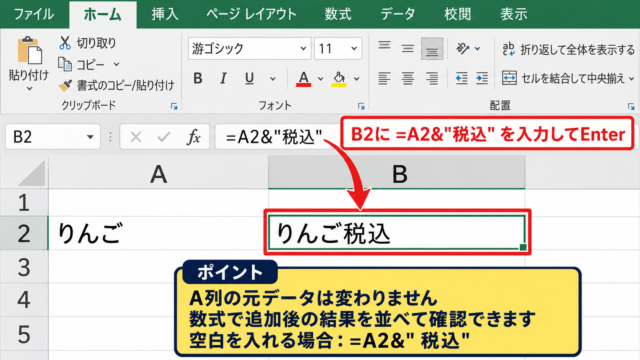The height and width of the screenshot is (360, 640).
Task: Click セルを結合して中央揃え merge button
Action: tap(563, 78)
